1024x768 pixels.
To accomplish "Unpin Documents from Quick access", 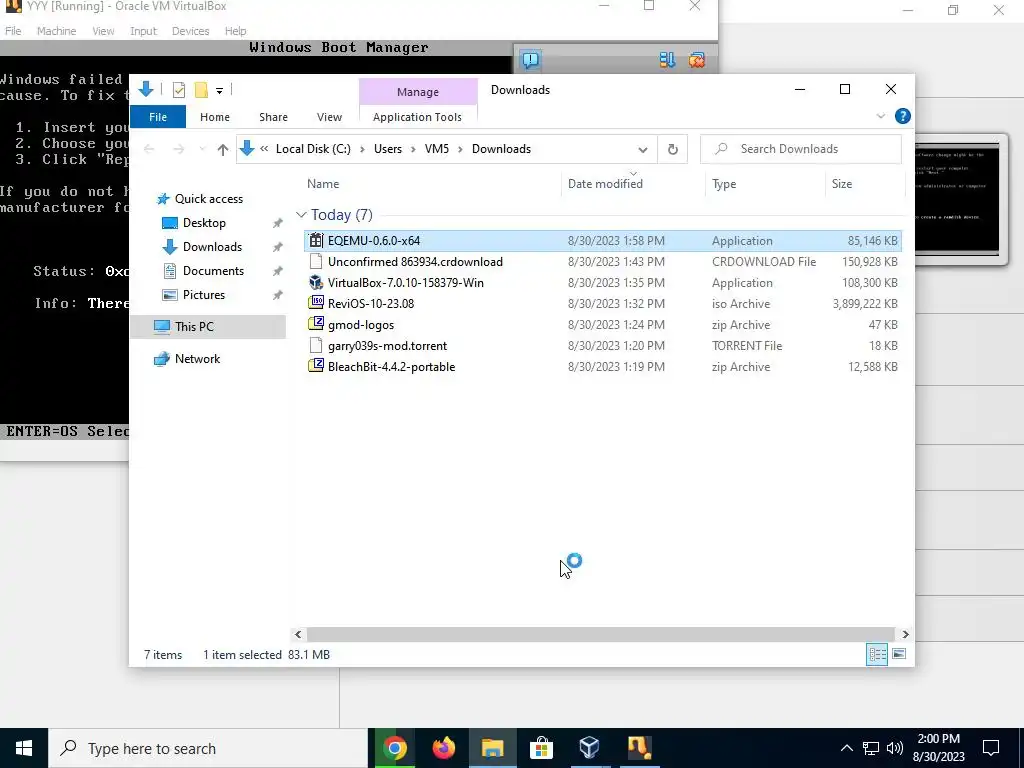I will (x=278, y=271).
